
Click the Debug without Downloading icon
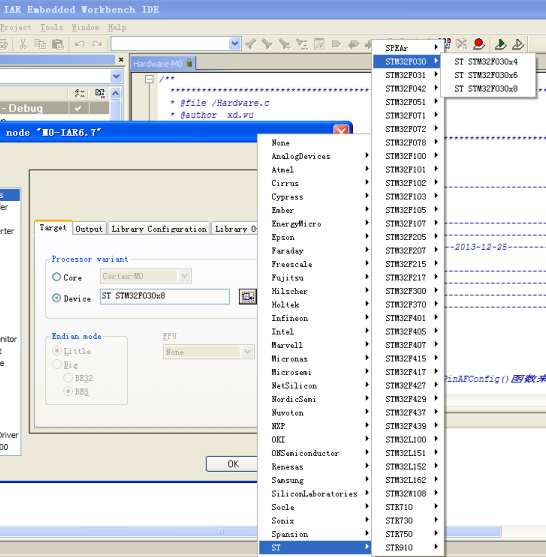point(518,44)
